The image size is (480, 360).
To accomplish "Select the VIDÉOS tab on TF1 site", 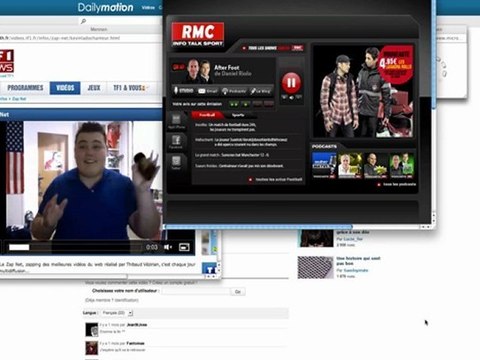I will tap(65, 88).
